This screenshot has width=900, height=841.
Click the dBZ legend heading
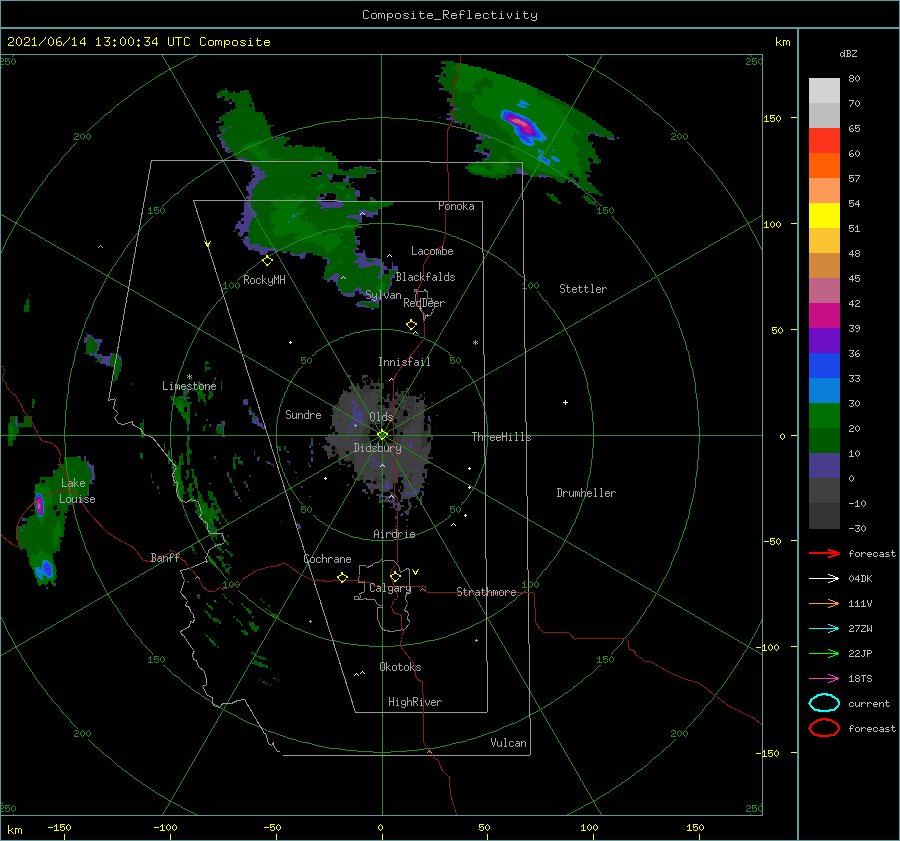pyautogui.click(x=848, y=53)
